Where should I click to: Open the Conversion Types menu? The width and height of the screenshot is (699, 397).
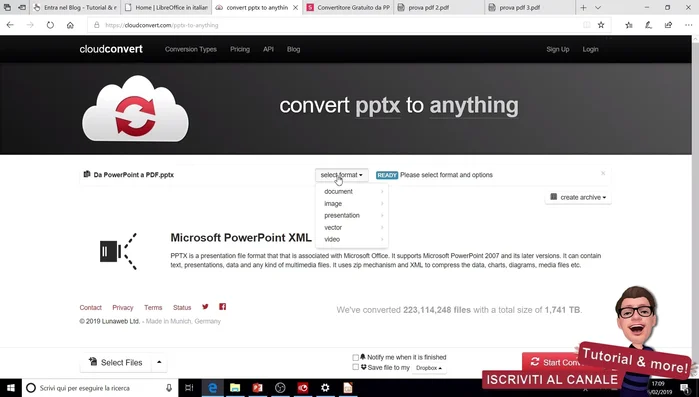191,49
